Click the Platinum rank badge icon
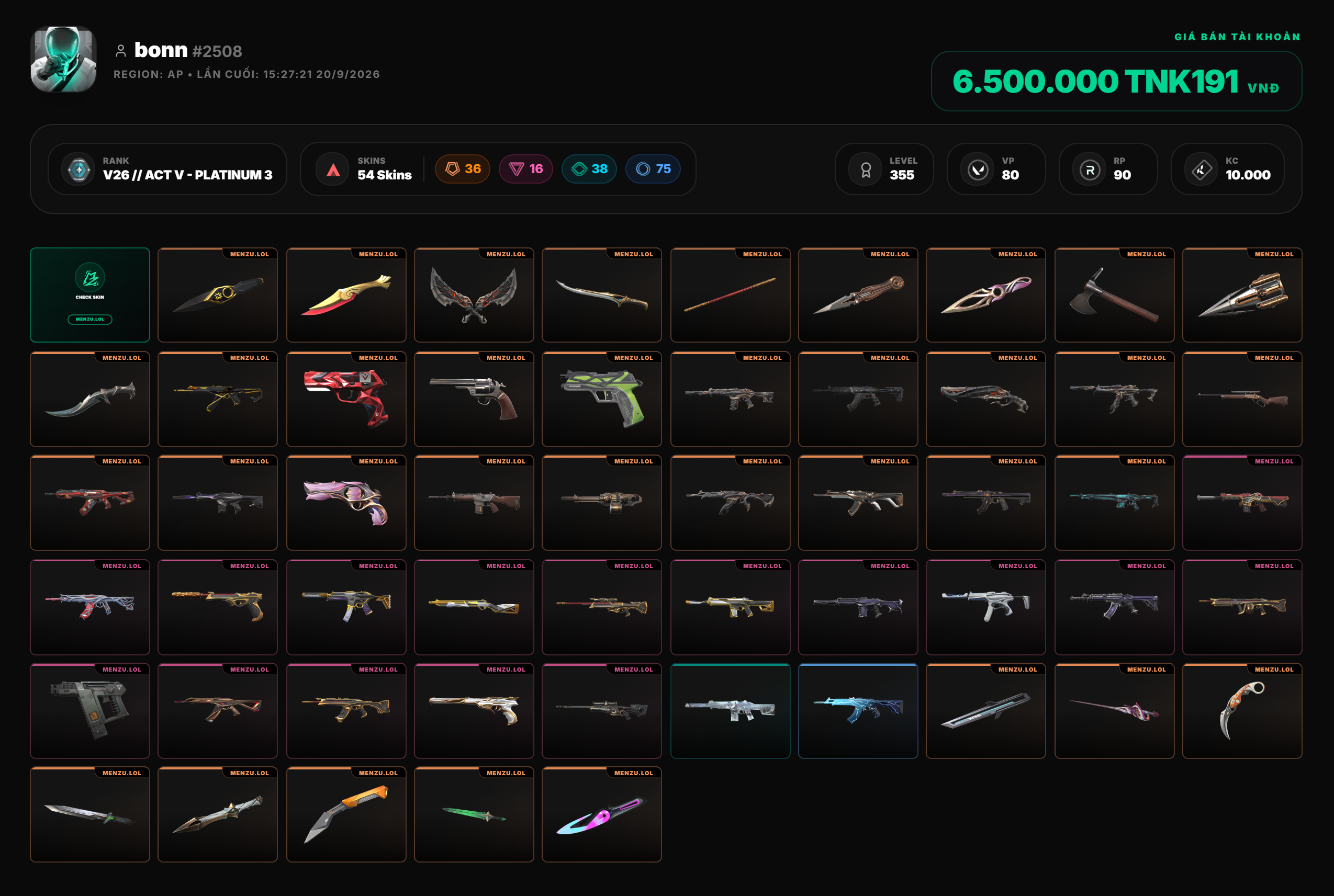This screenshot has width=1334, height=896. coord(79,169)
